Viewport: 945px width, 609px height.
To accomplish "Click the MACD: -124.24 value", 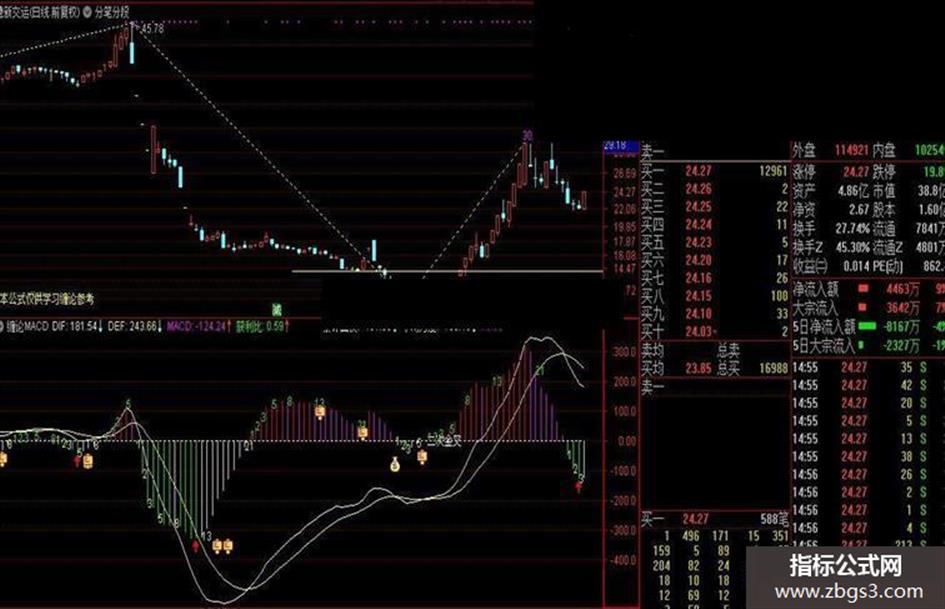I will coord(198,326).
